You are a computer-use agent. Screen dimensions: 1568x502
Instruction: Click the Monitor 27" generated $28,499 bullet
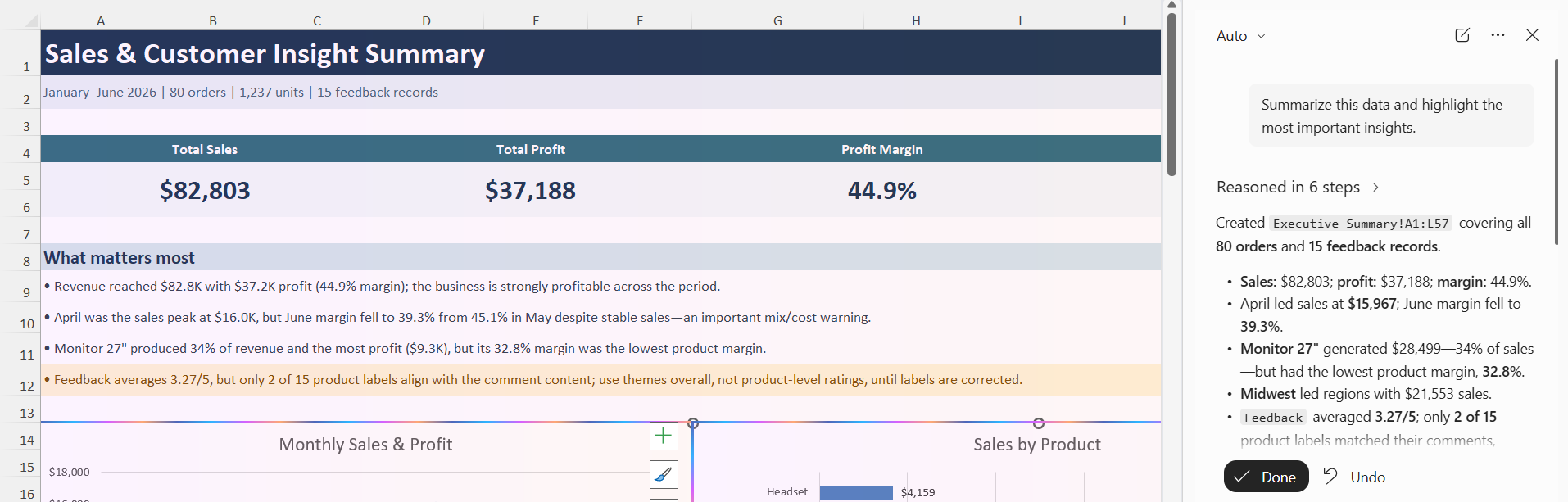click(1387, 360)
